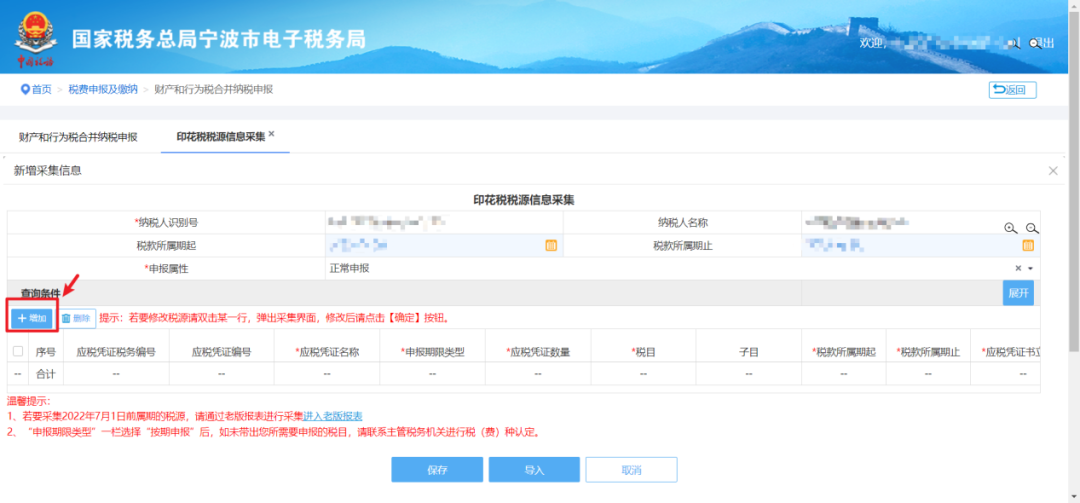Select the 印花税税源信息采集 tab
This screenshot has width=1080, height=503.
point(220,137)
